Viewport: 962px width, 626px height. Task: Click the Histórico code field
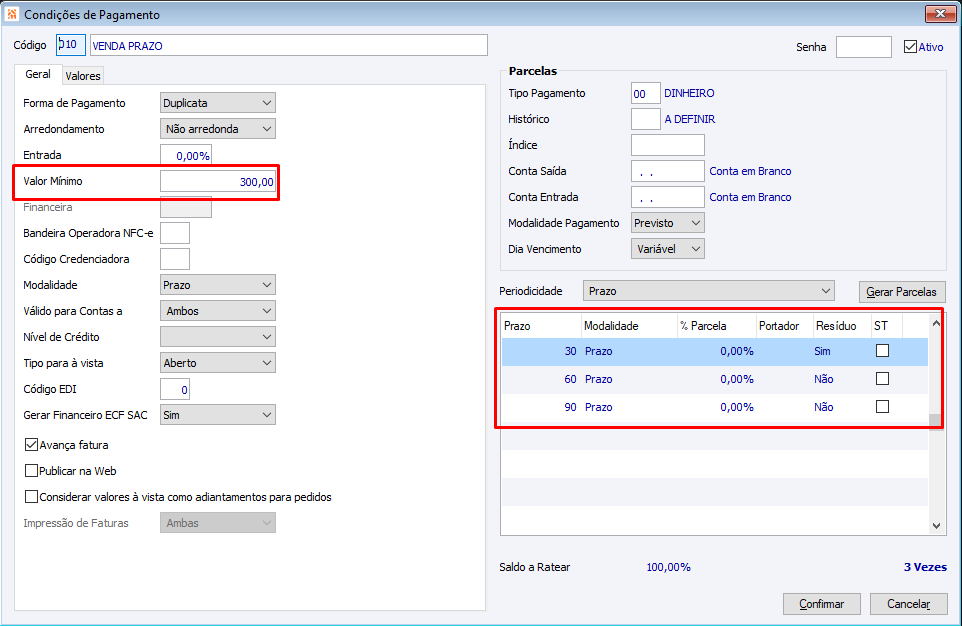(x=645, y=119)
